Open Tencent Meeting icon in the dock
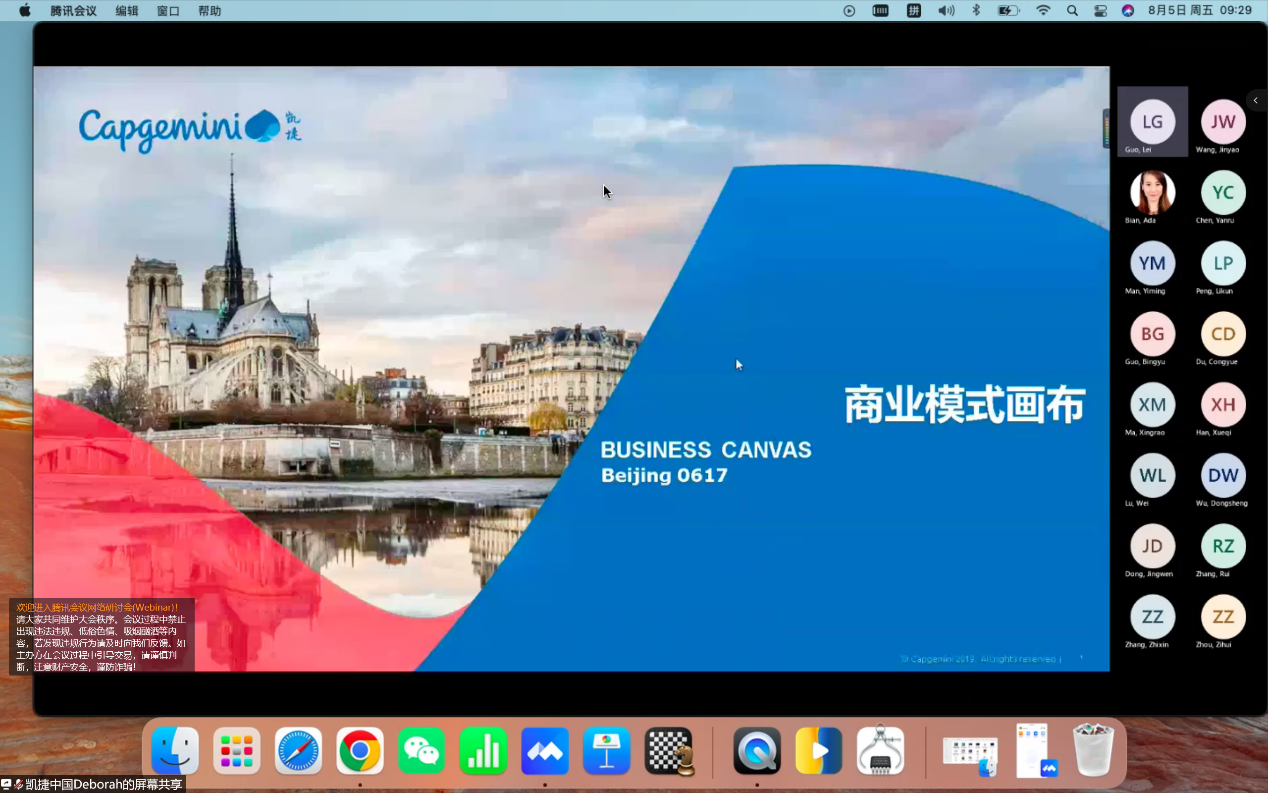The height and width of the screenshot is (793, 1268). coord(545,751)
